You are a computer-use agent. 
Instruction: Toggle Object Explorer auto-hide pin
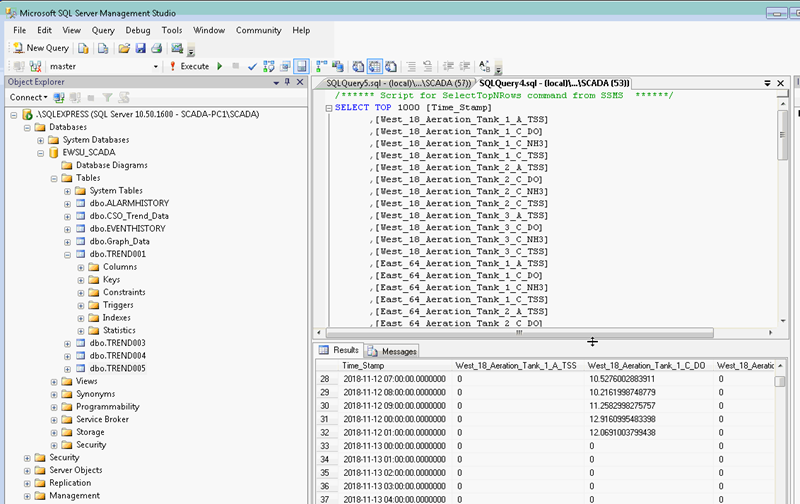tap(288, 82)
